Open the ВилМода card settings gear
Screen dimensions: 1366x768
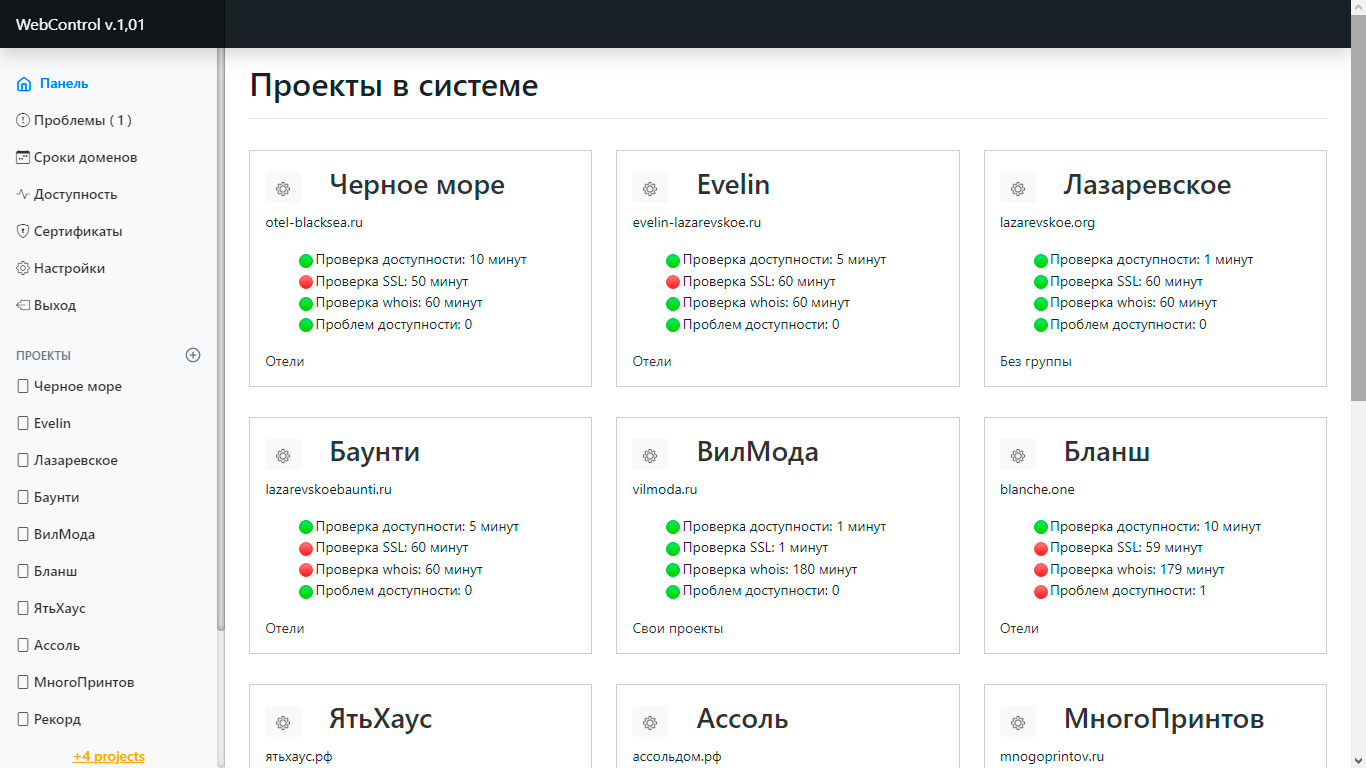650,455
